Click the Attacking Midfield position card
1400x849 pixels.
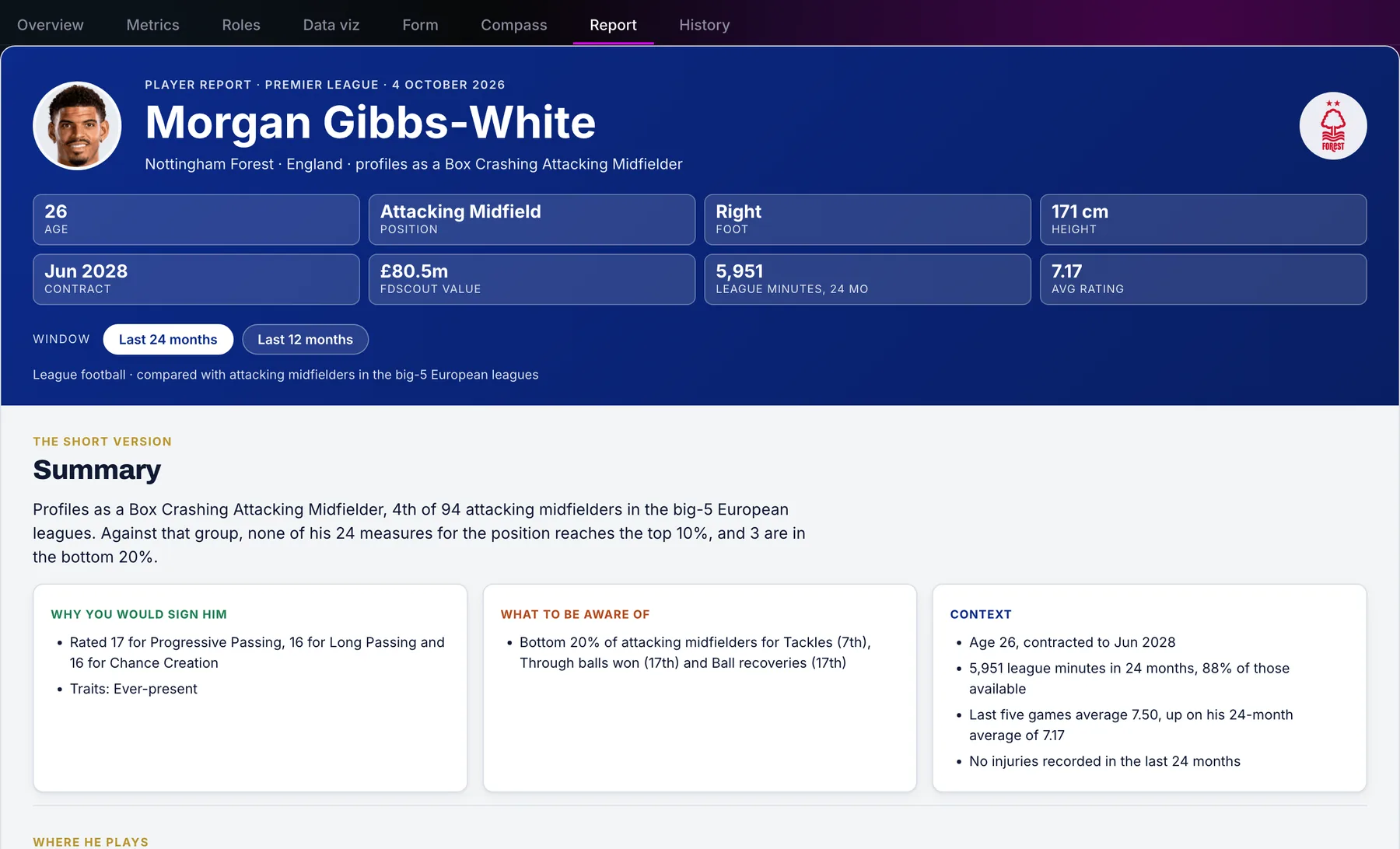[x=532, y=219]
